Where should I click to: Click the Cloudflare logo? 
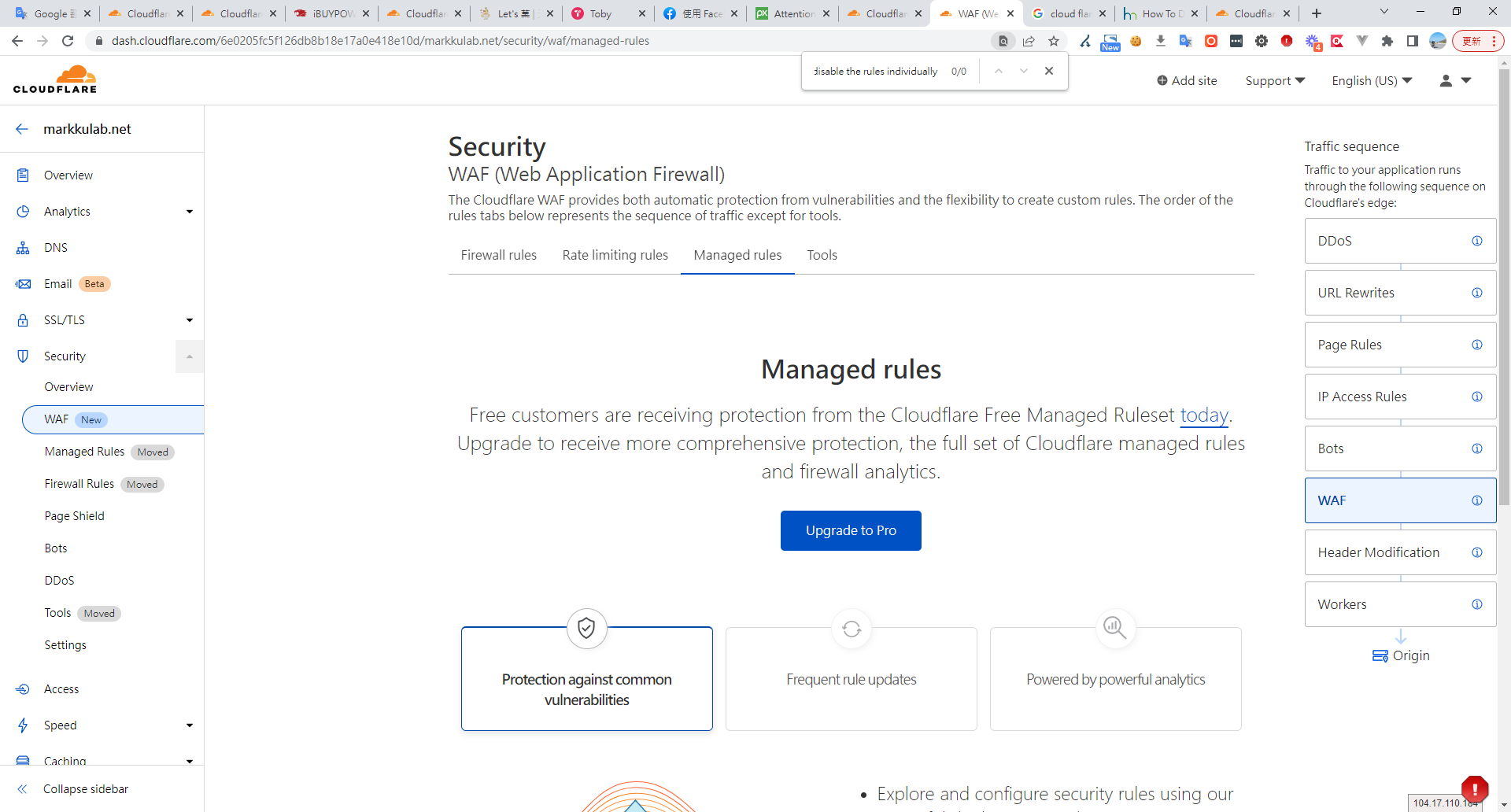tap(55, 79)
